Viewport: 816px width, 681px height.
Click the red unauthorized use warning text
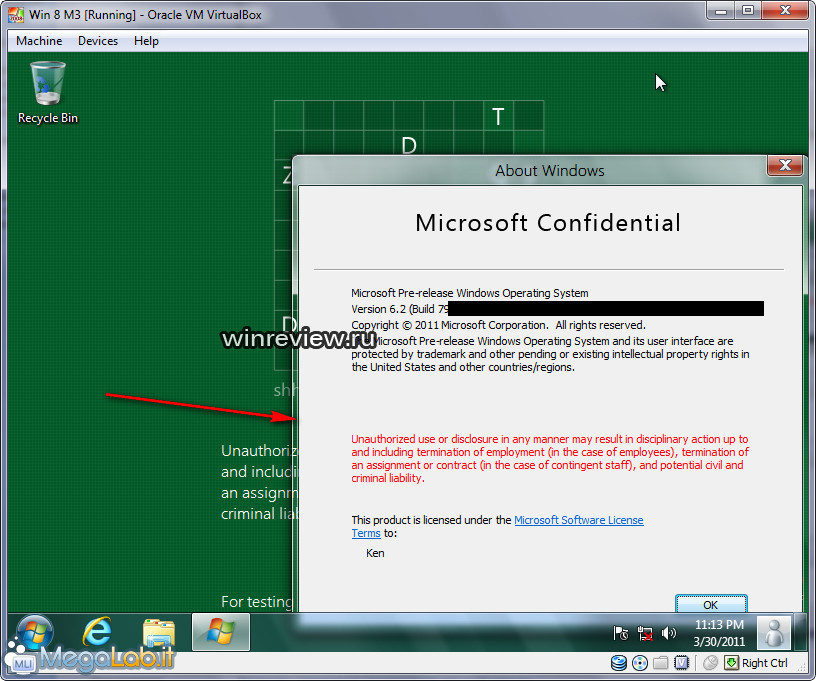550,458
